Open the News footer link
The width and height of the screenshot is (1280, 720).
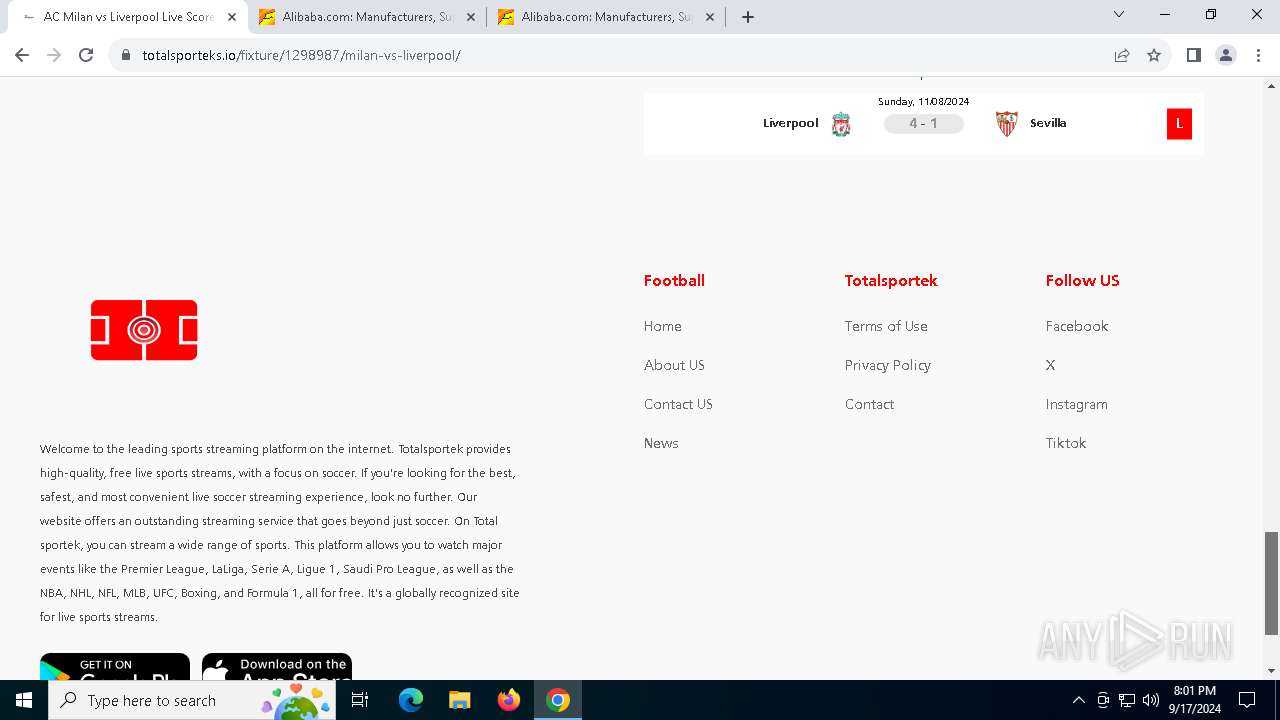coord(661,443)
